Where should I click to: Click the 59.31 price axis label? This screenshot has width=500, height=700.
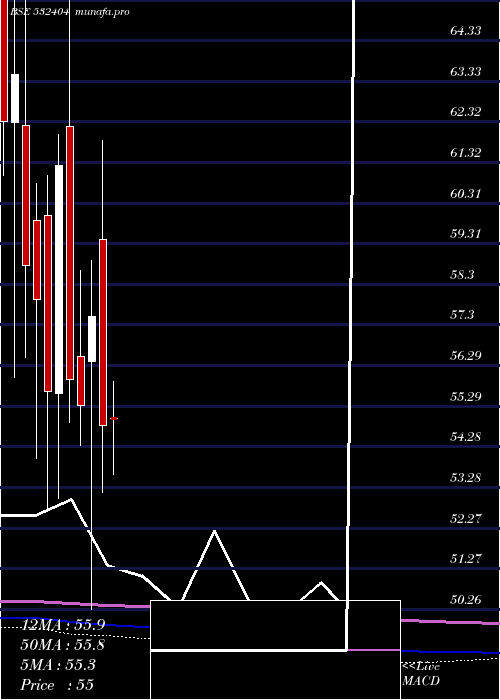[x=466, y=233]
